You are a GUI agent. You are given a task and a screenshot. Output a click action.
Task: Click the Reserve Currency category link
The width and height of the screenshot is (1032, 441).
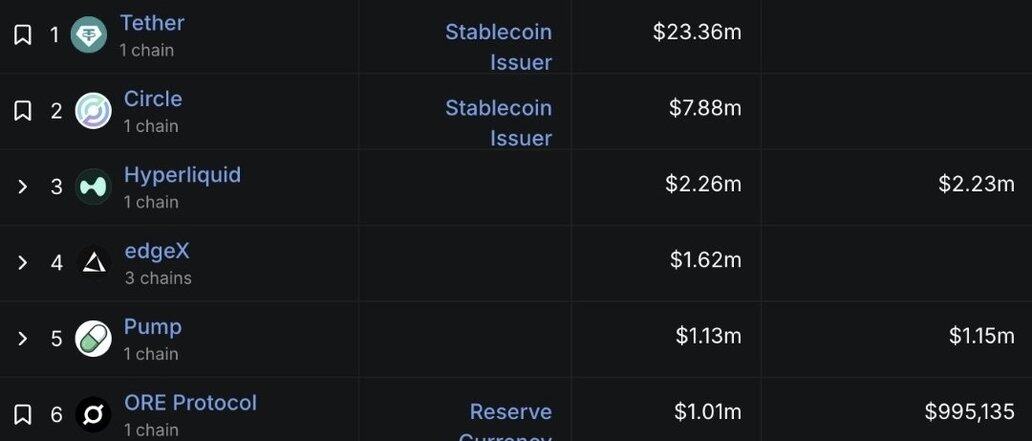pyautogui.click(x=510, y=413)
